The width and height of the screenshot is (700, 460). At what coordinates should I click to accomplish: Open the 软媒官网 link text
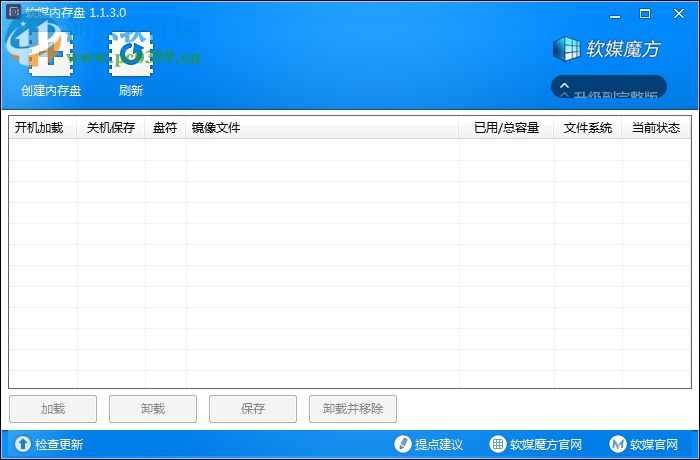coord(654,444)
